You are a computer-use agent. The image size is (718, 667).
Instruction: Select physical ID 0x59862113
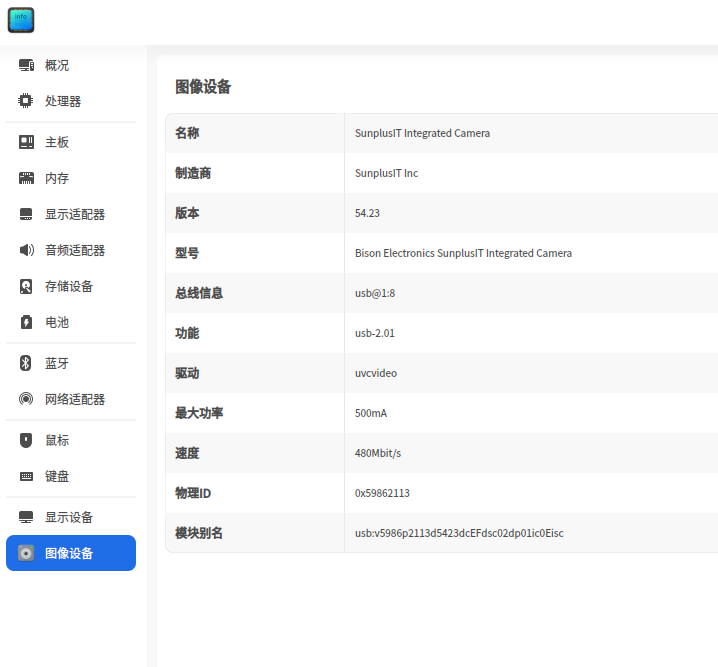click(382, 493)
